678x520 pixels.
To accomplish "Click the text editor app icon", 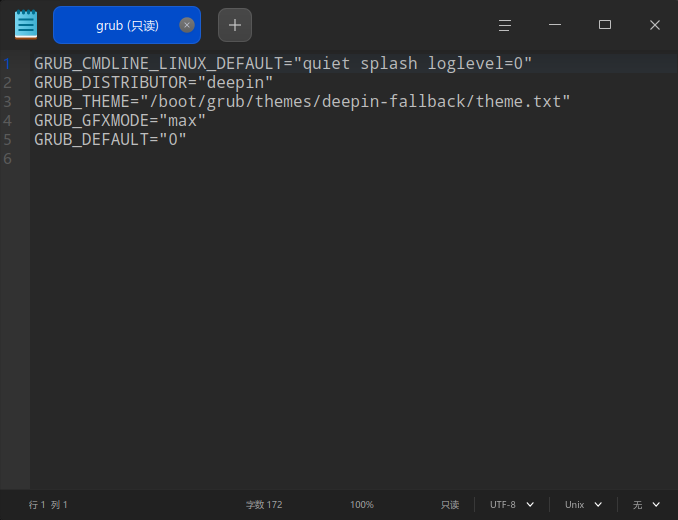I will pos(26,25).
